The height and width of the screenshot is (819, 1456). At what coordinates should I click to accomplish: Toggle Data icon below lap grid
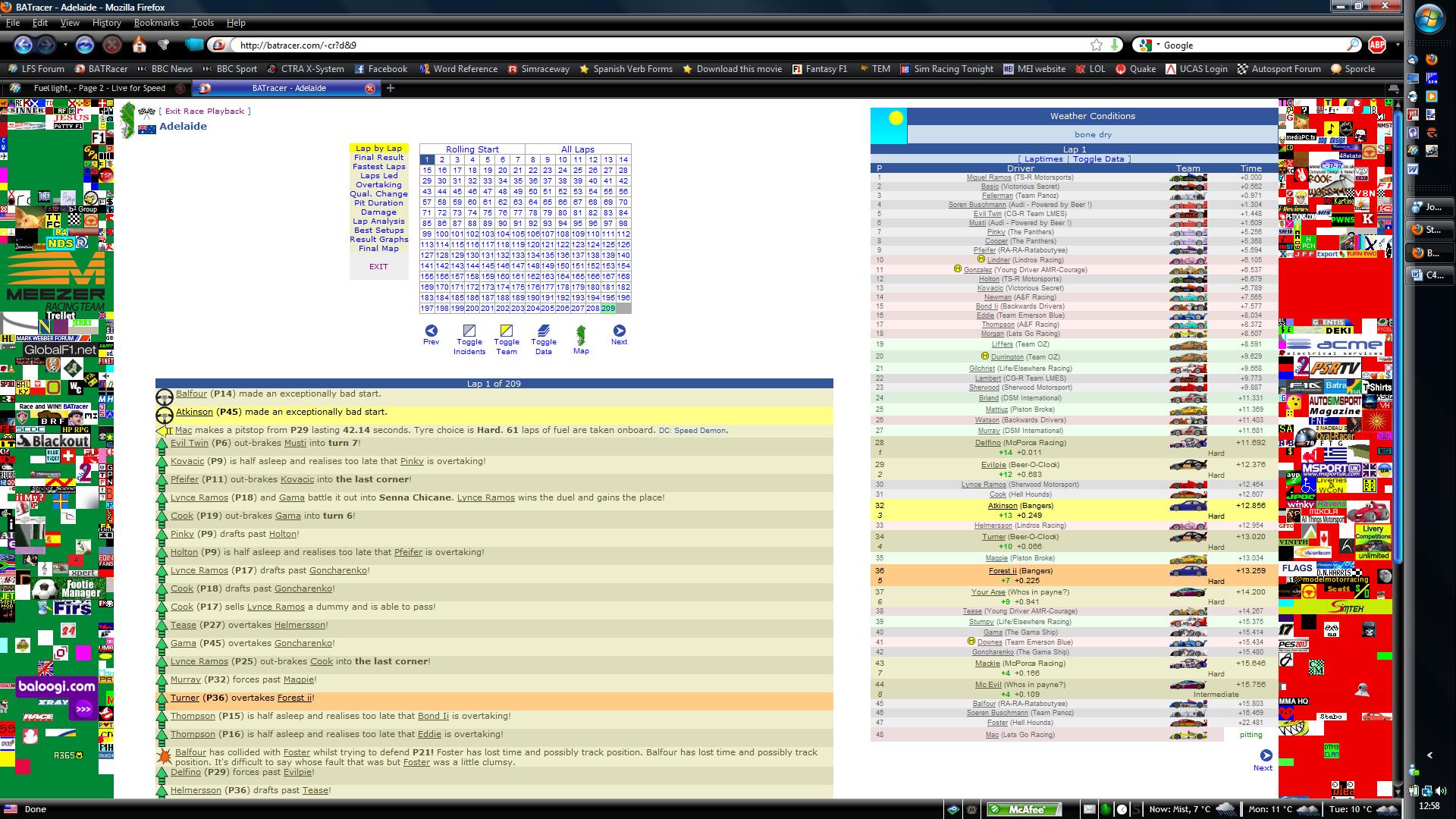(543, 331)
